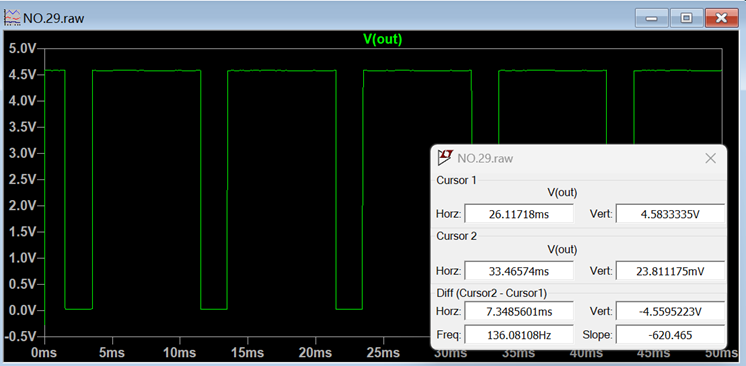Click the 15ms time axis label
The width and height of the screenshot is (746, 366).
tap(247, 353)
